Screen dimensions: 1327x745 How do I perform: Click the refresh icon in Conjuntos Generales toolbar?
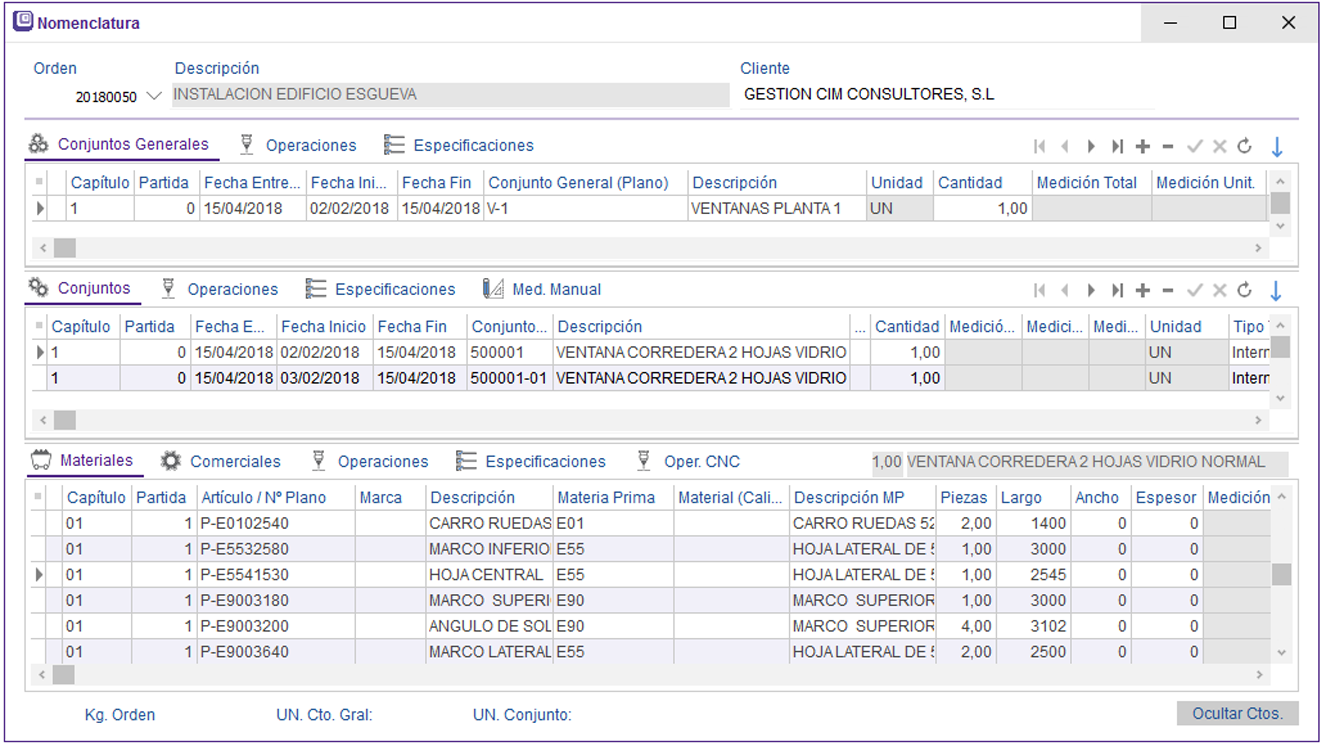[x=1244, y=147]
